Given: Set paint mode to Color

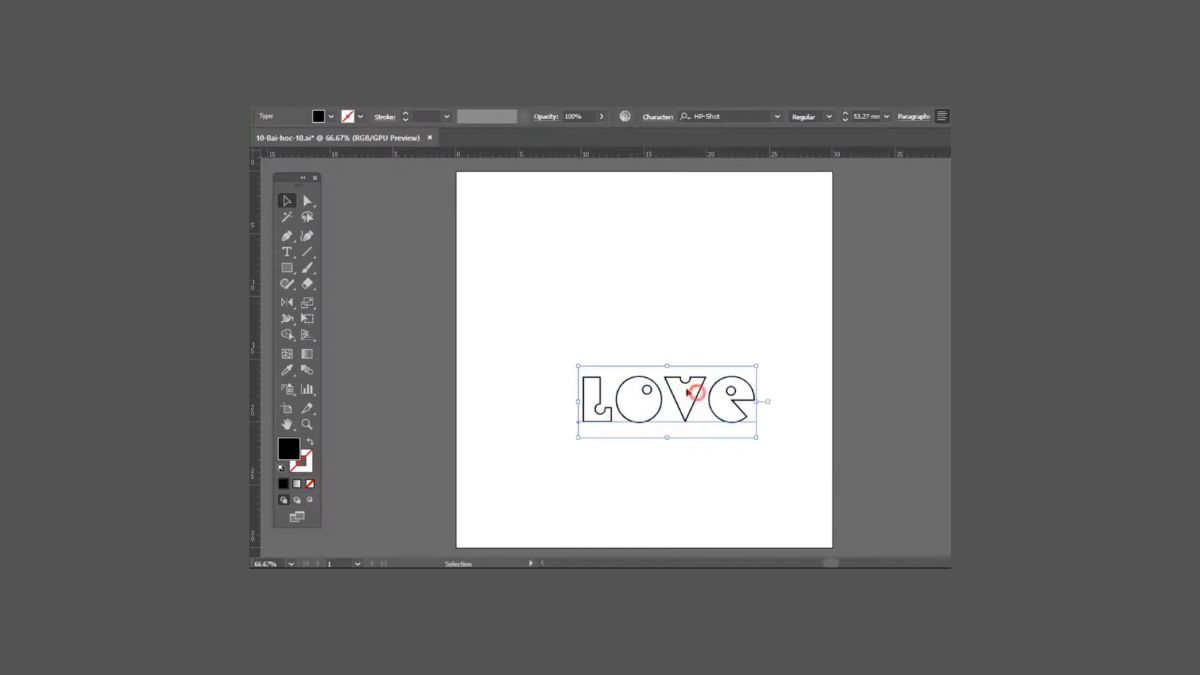Looking at the screenshot, I should coord(284,483).
